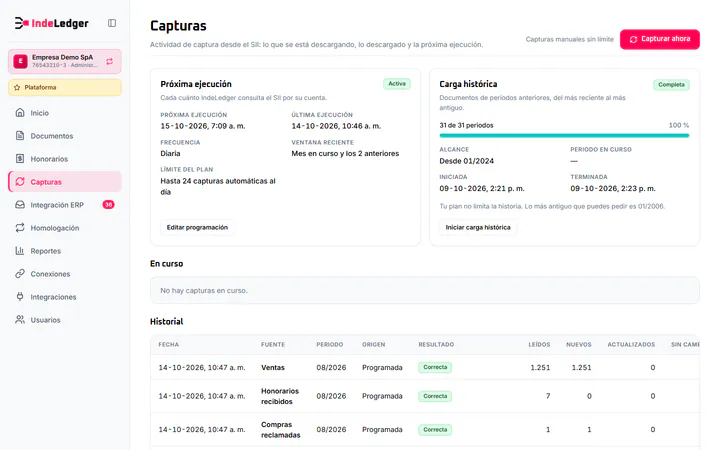Click Editar programación button
Viewport: 720px width, 450px height.
197,227
